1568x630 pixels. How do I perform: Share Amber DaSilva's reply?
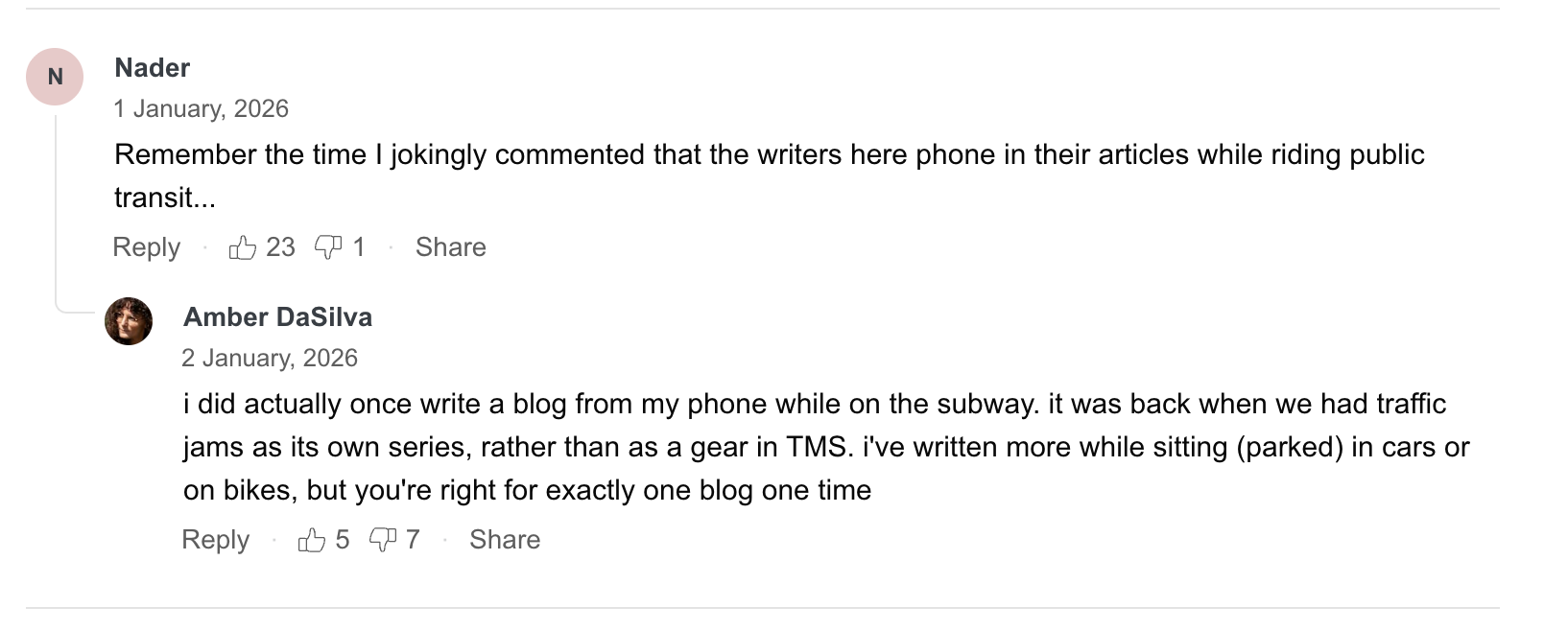tap(505, 540)
